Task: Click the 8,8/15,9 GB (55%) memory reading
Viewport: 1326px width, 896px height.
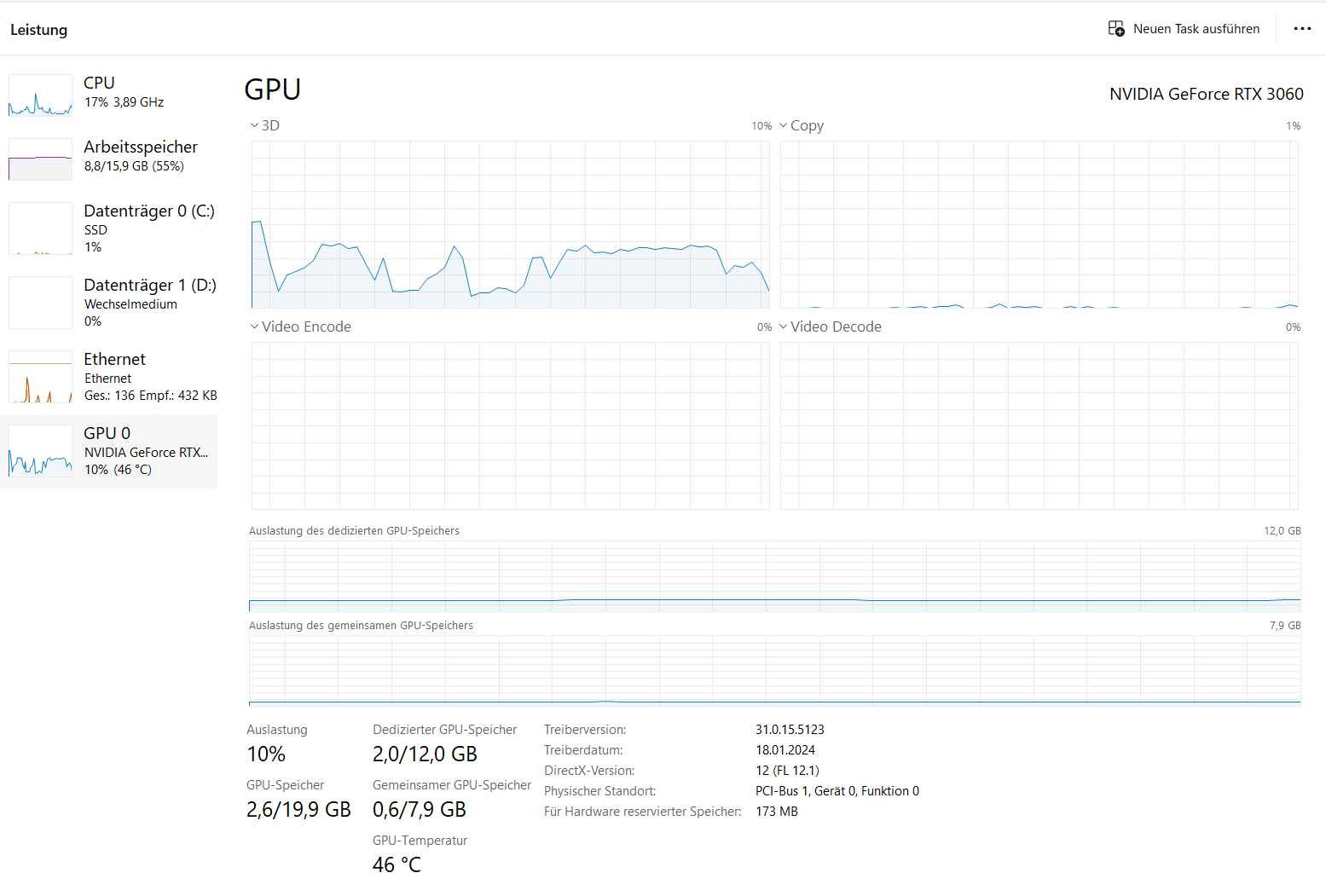Action: (x=134, y=166)
